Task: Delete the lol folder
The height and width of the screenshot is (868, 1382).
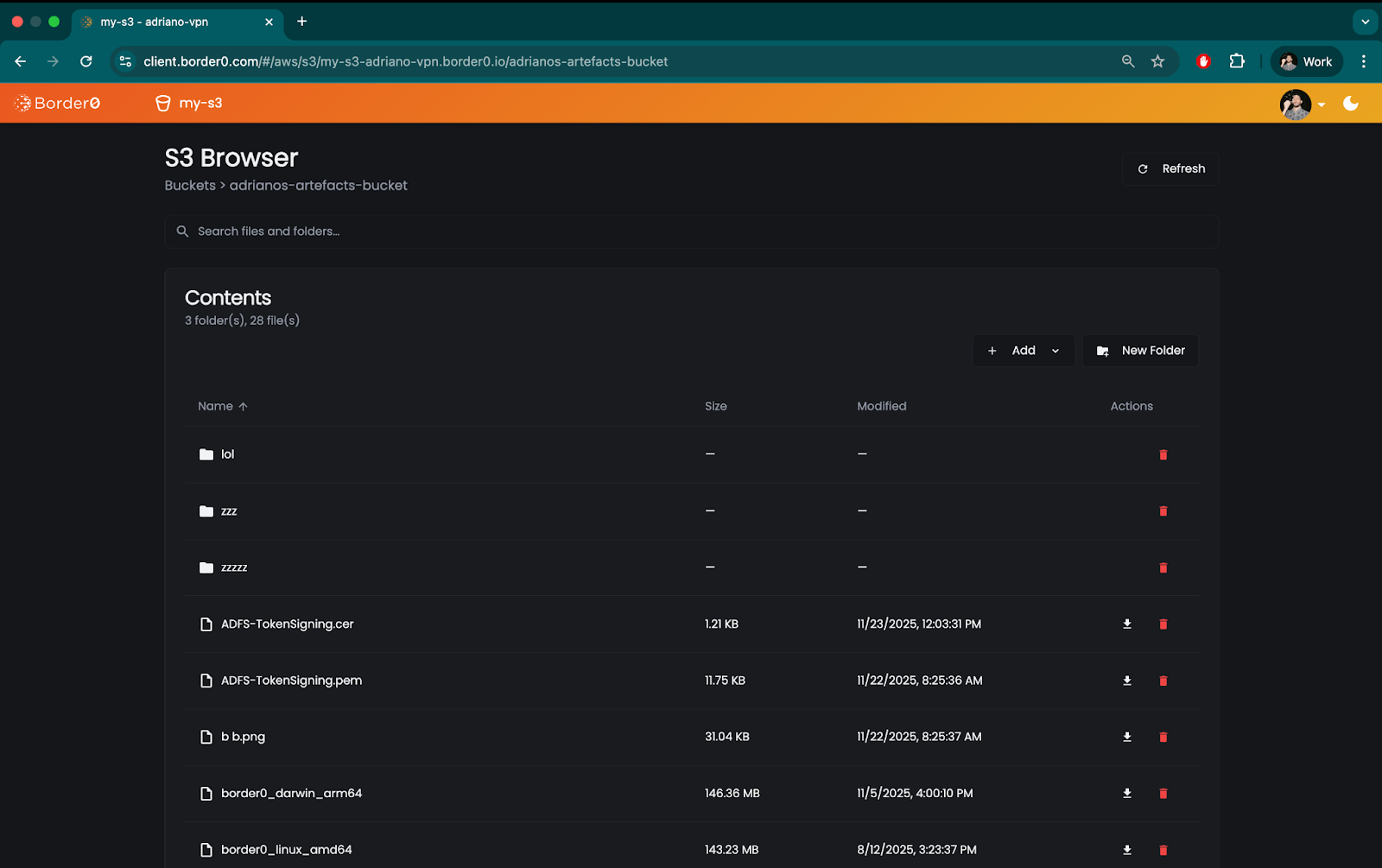Action: [1163, 454]
